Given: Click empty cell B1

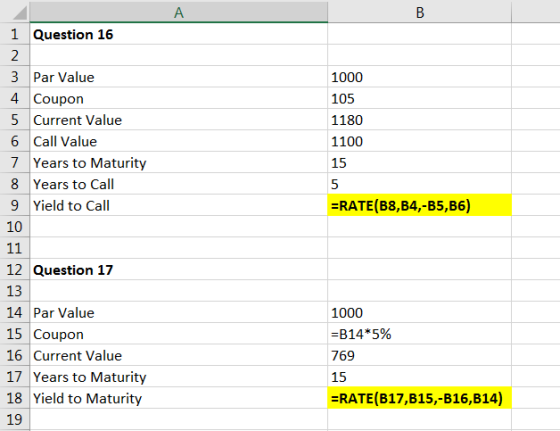Looking at the screenshot, I should pos(420,34).
